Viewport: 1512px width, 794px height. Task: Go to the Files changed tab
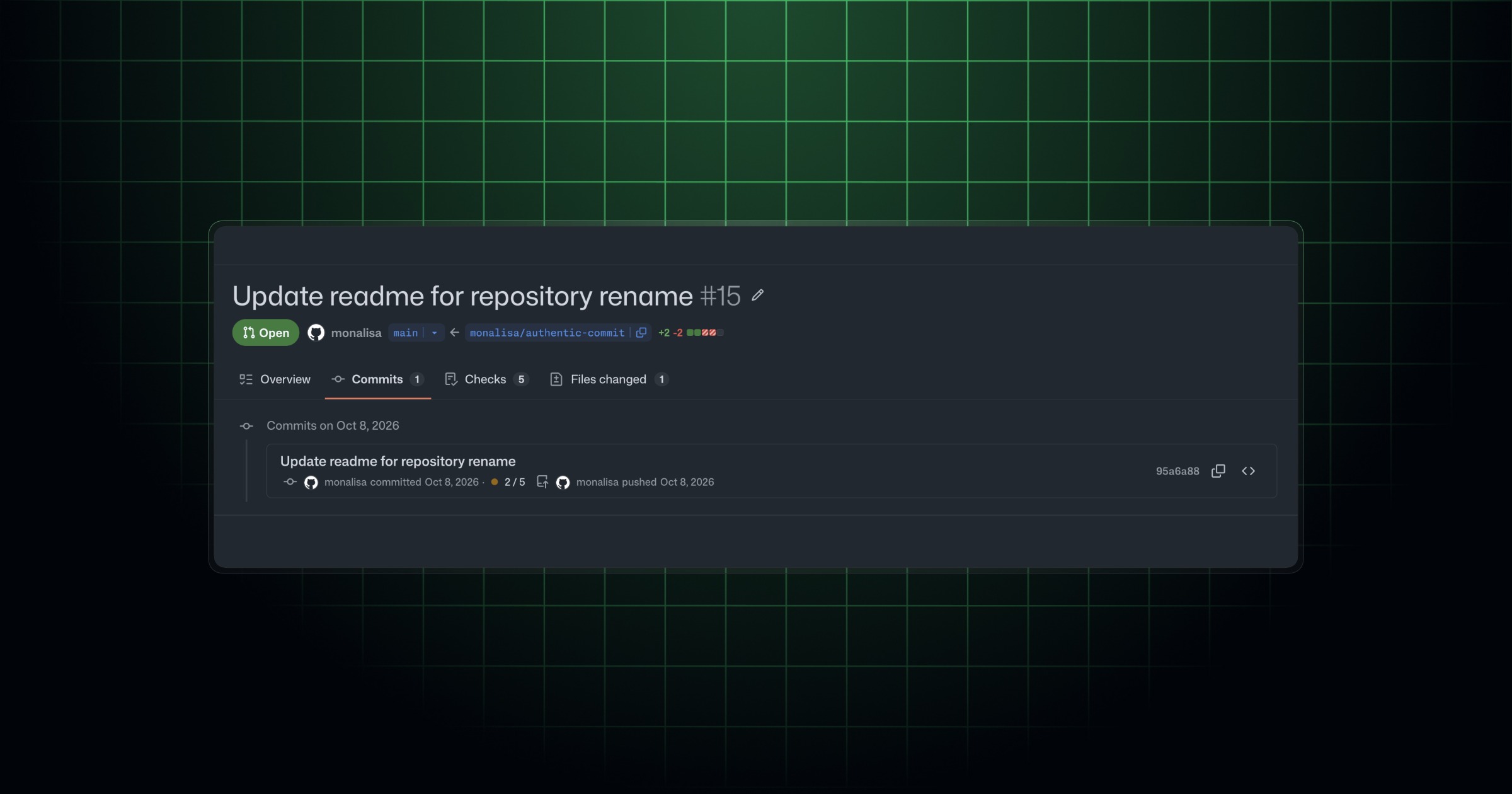(x=609, y=379)
